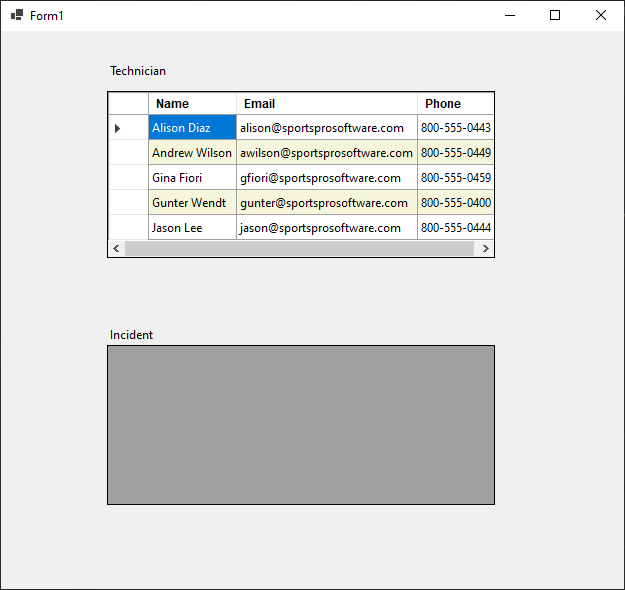
Task: Select phone cell 800-555-0400
Action: pyautogui.click(x=456, y=203)
